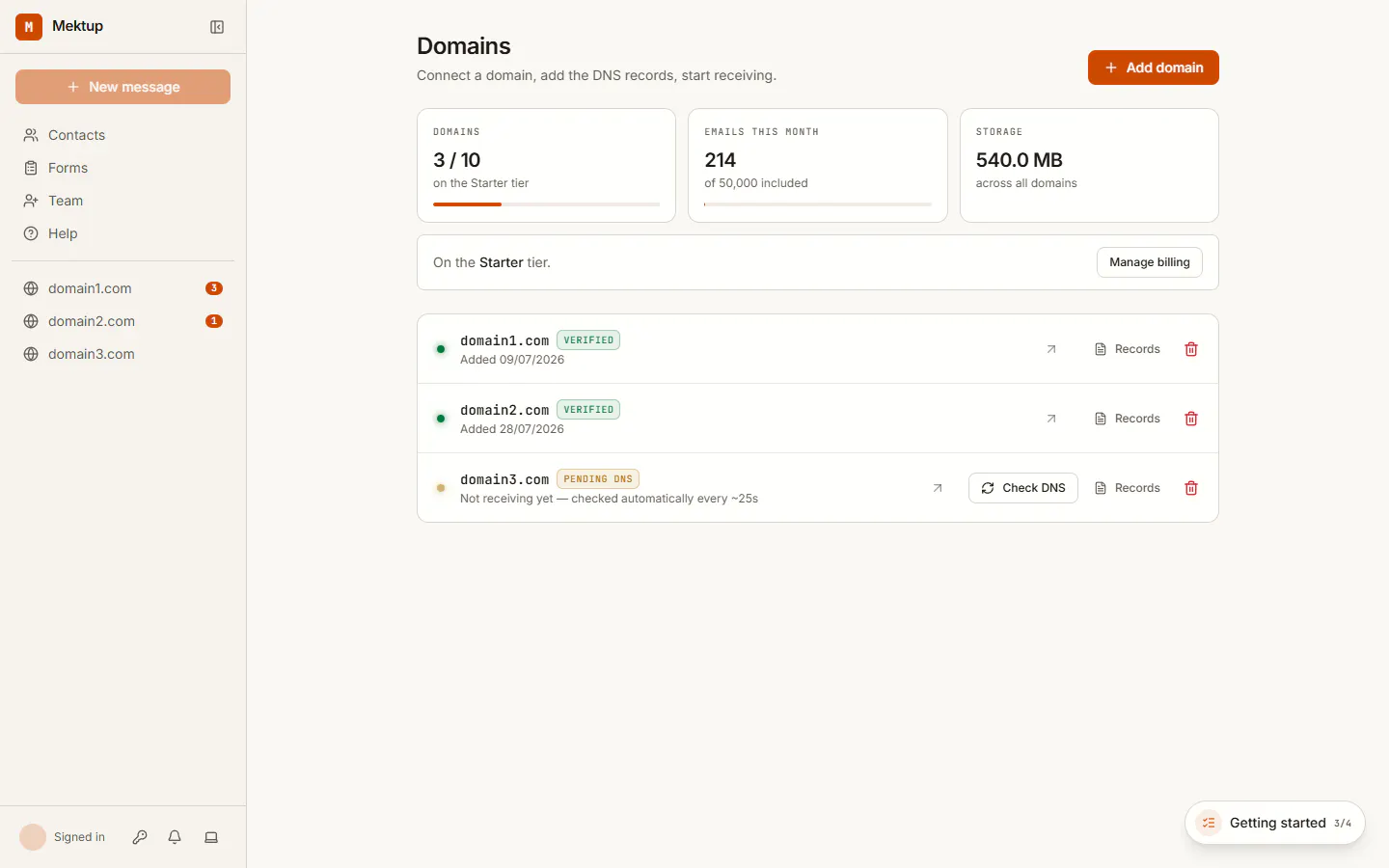1389x868 pixels.
Task: Click the domain2.com name in the list
Action: pos(504,410)
